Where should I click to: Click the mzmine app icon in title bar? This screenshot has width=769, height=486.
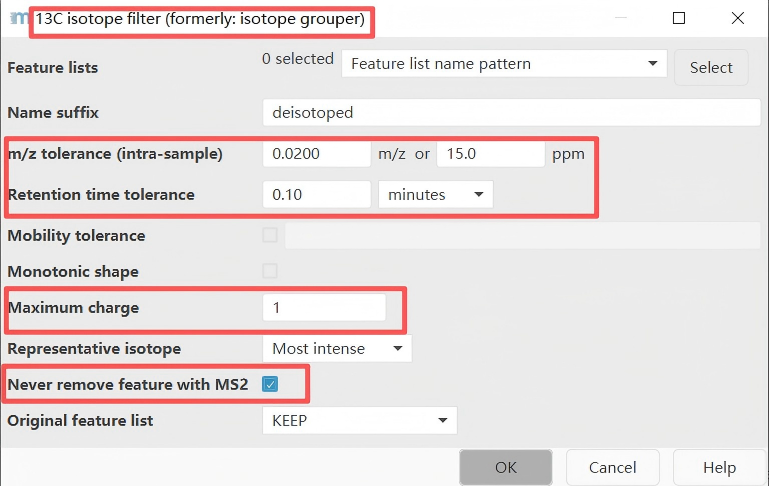20,18
